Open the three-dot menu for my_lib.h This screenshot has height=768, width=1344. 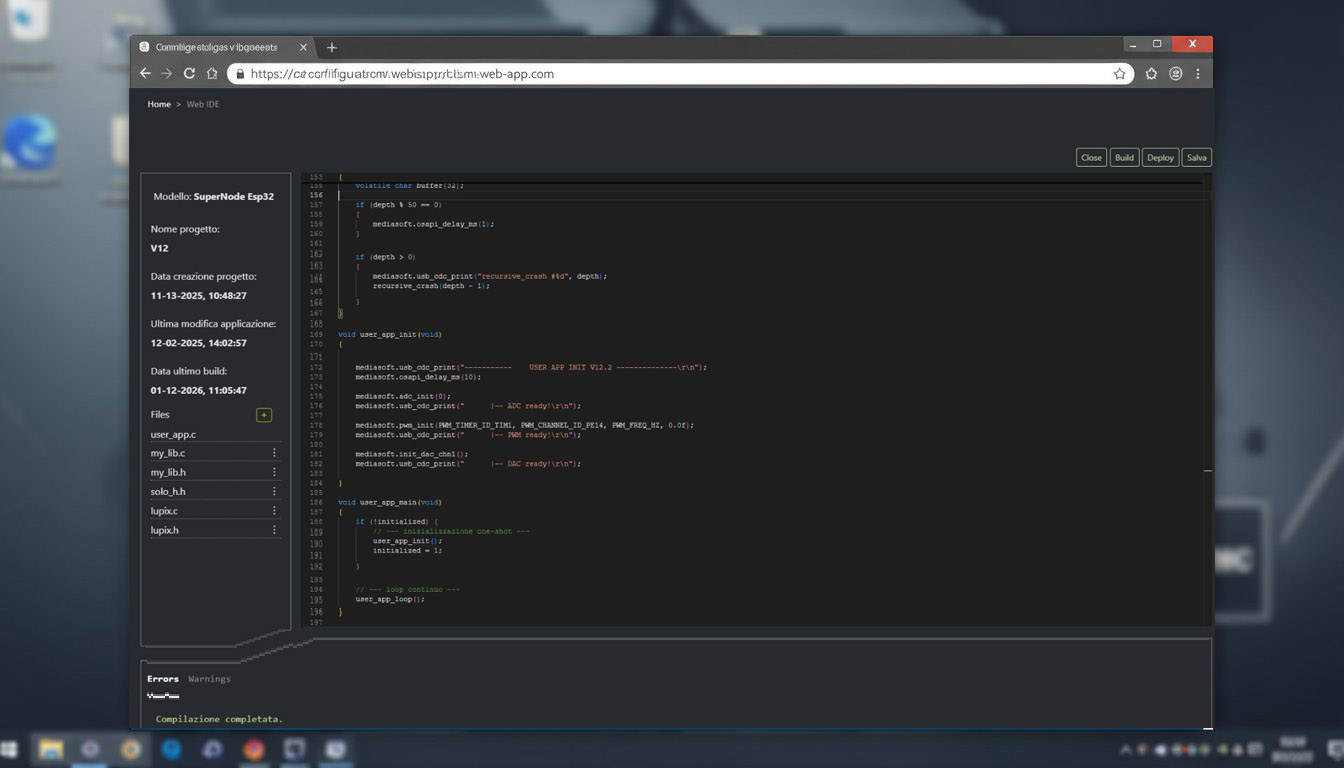click(x=274, y=472)
